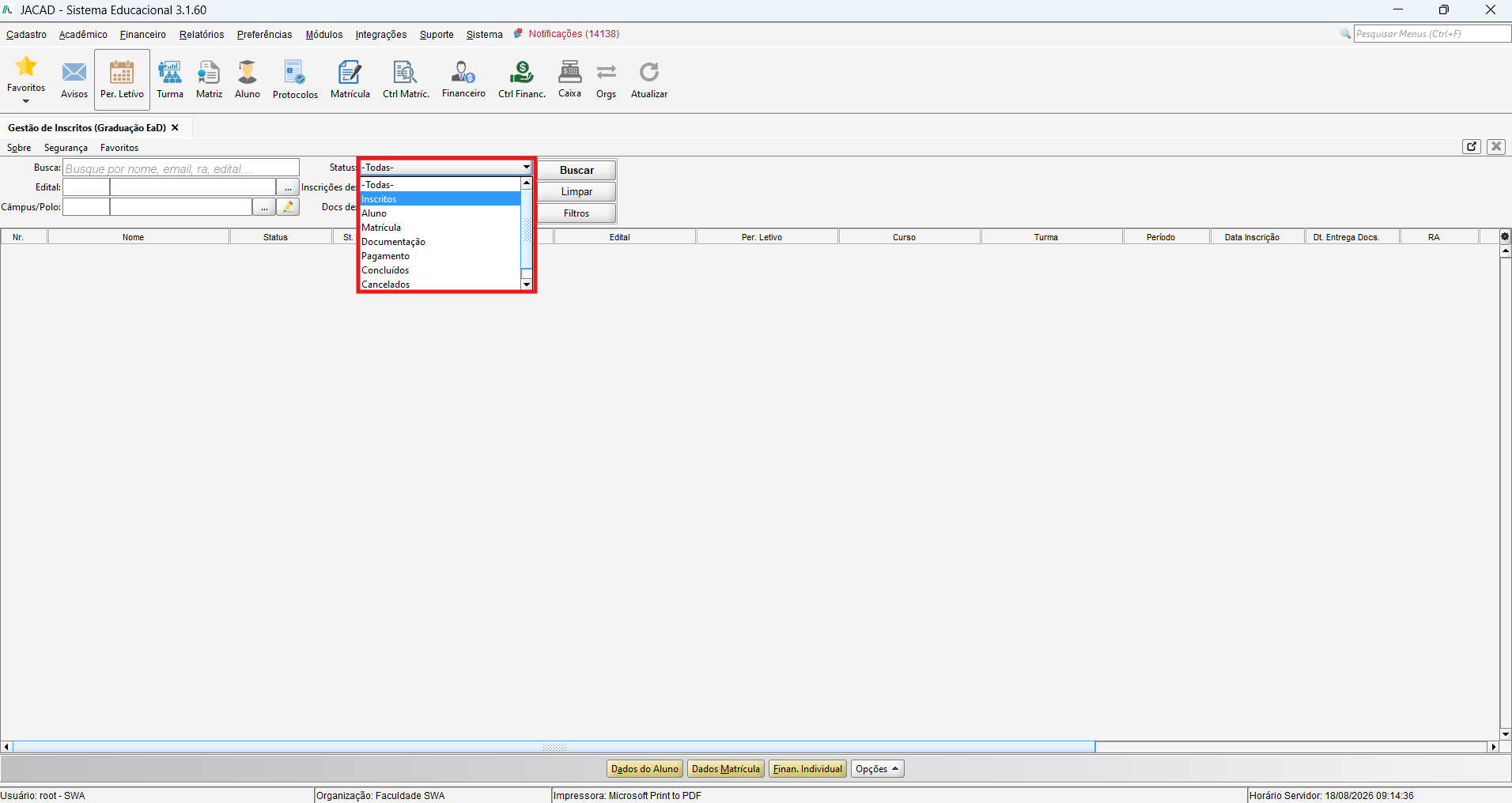Click the Pesquisar Menus search field

pyautogui.click(x=1432, y=34)
